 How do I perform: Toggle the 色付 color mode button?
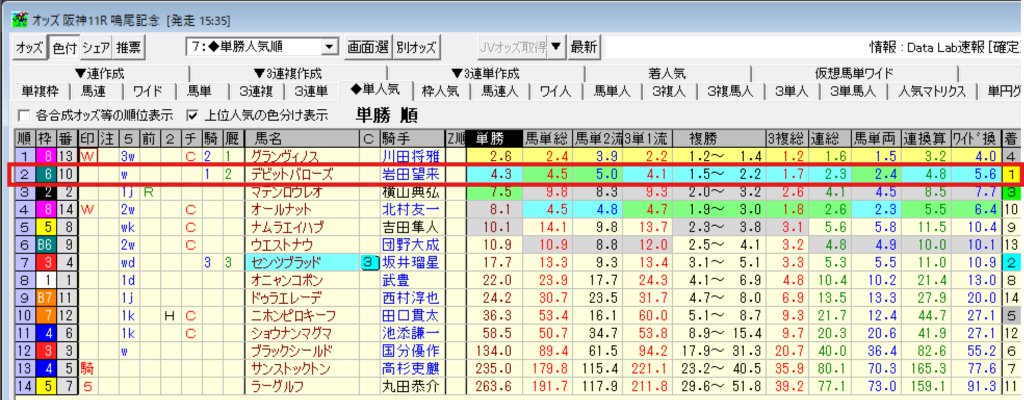(x=63, y=47)
